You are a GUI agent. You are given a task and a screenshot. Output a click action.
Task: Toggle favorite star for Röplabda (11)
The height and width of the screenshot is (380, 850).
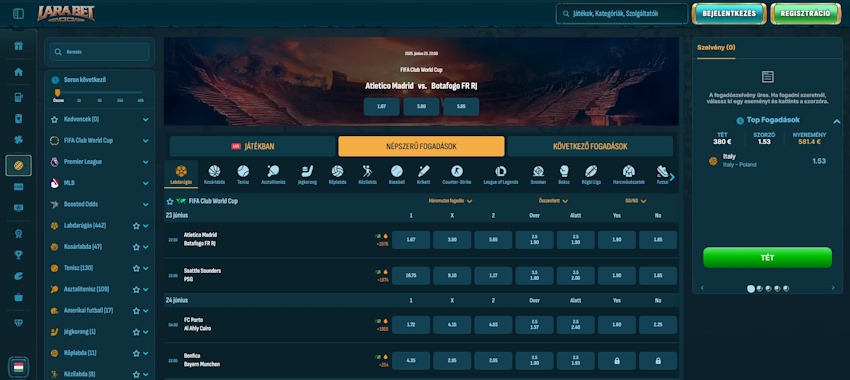(136, 353)
